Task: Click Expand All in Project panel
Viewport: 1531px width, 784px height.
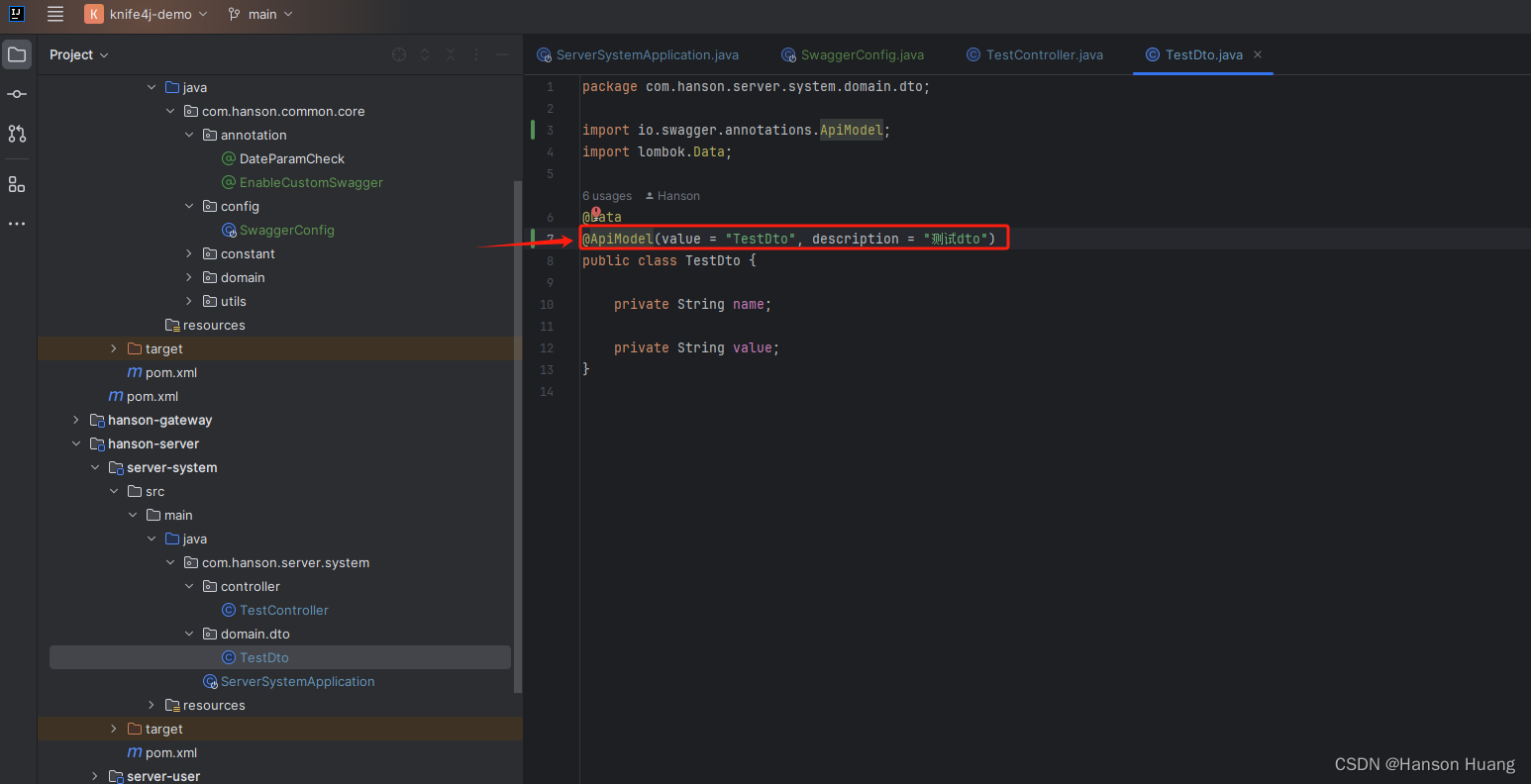Action: click(425, 54)
